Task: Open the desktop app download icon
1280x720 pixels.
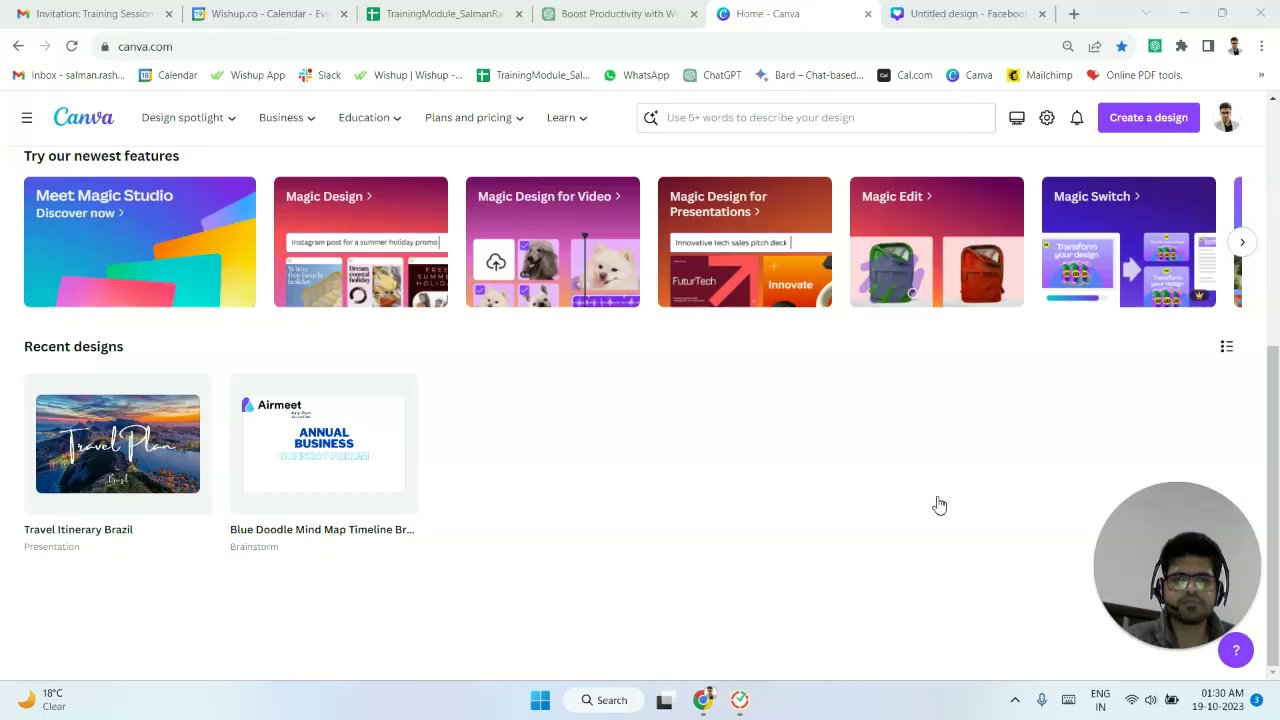Action: [x=1017, y=118]
